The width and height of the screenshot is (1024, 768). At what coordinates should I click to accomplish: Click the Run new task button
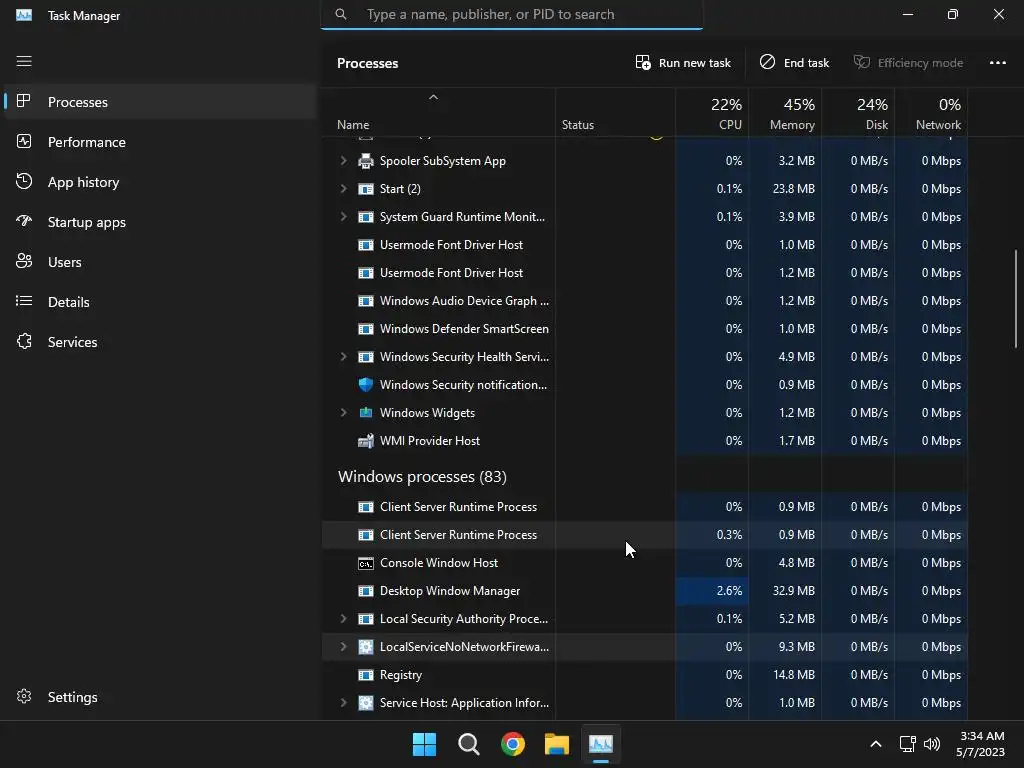[x=682, y=63]
